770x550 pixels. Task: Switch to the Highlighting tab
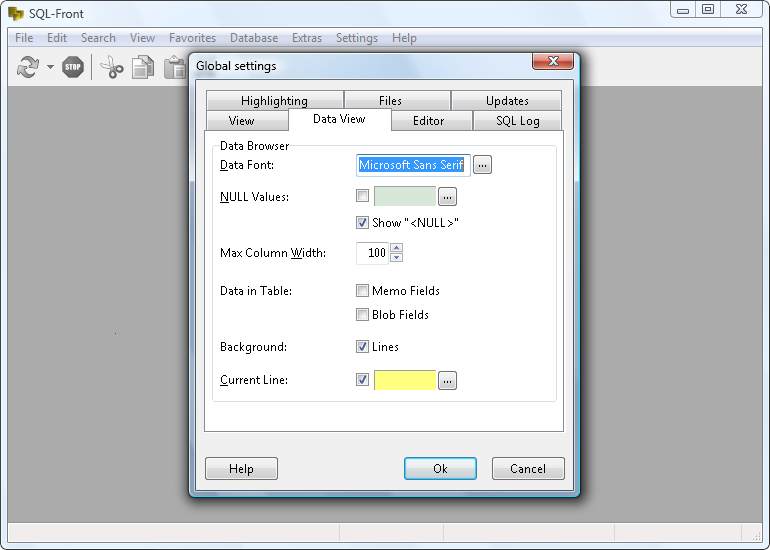(x=275, y=101)
